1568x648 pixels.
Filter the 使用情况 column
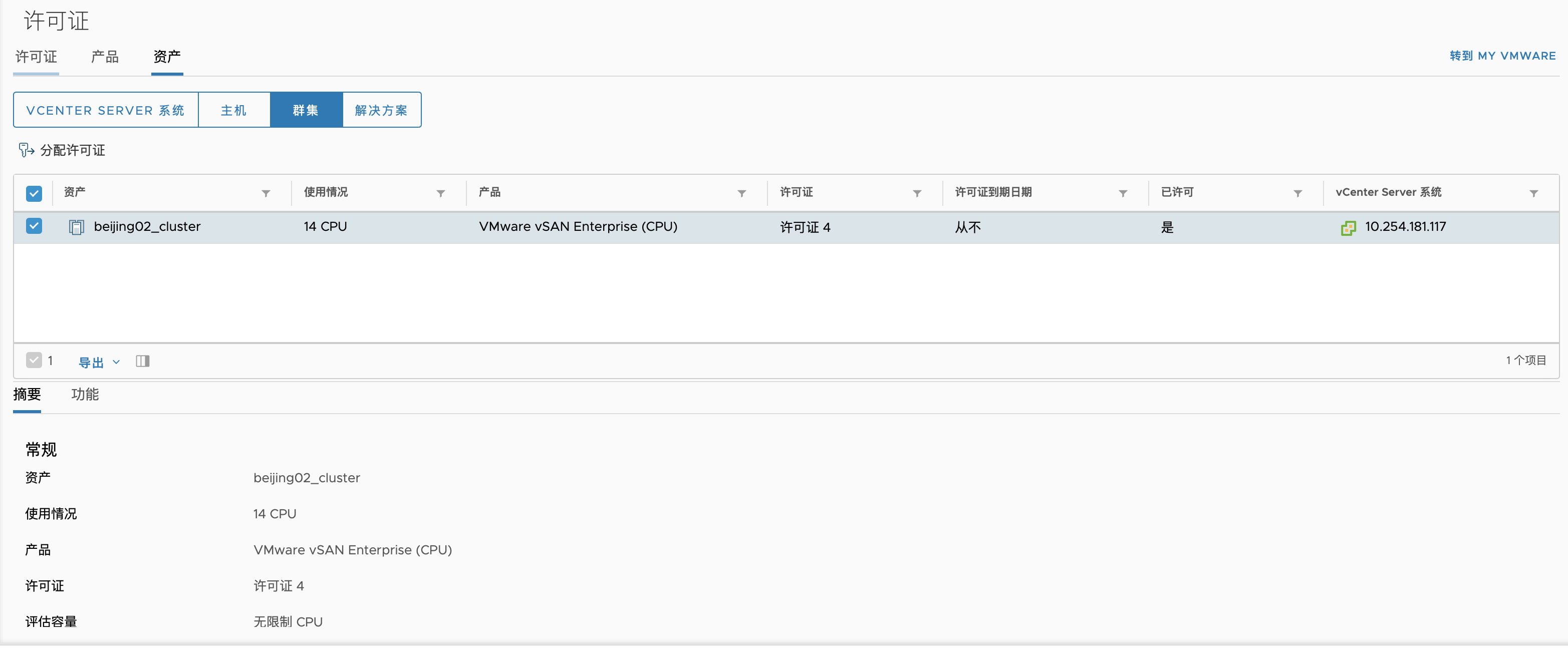coord(441,193)
